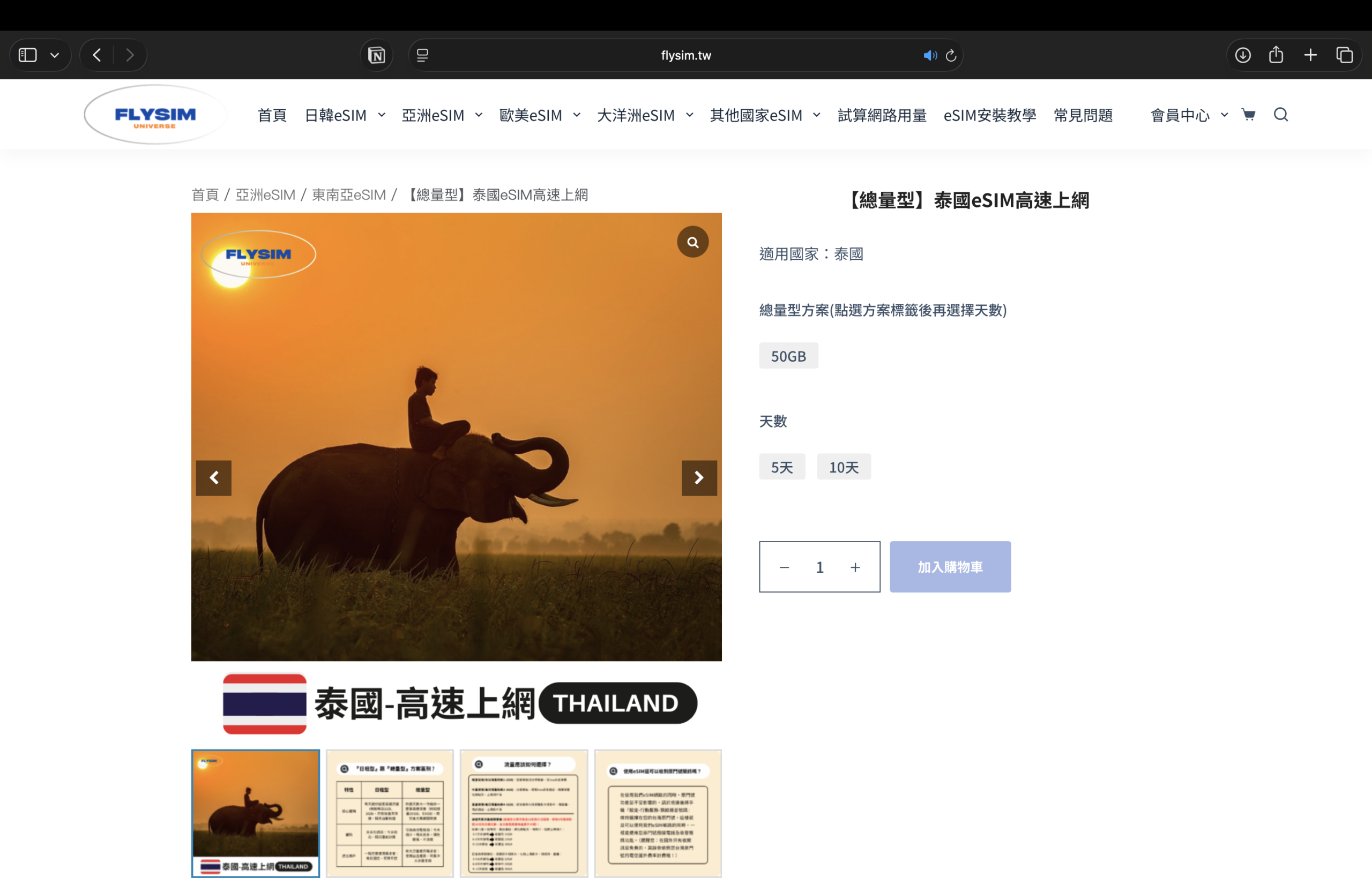Open the shopping cart icon
The image size is (1372, 892).
tap(1249, 115)
